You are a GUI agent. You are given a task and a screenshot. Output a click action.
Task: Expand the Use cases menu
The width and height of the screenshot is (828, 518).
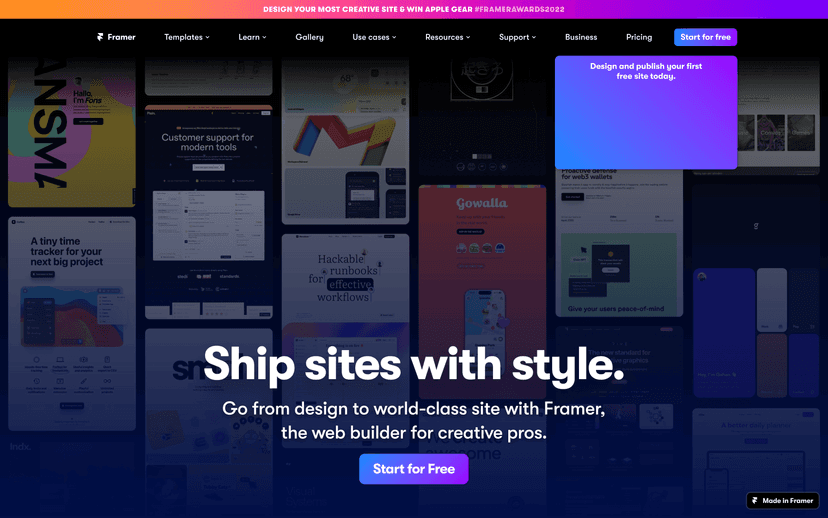coord(374,37)
